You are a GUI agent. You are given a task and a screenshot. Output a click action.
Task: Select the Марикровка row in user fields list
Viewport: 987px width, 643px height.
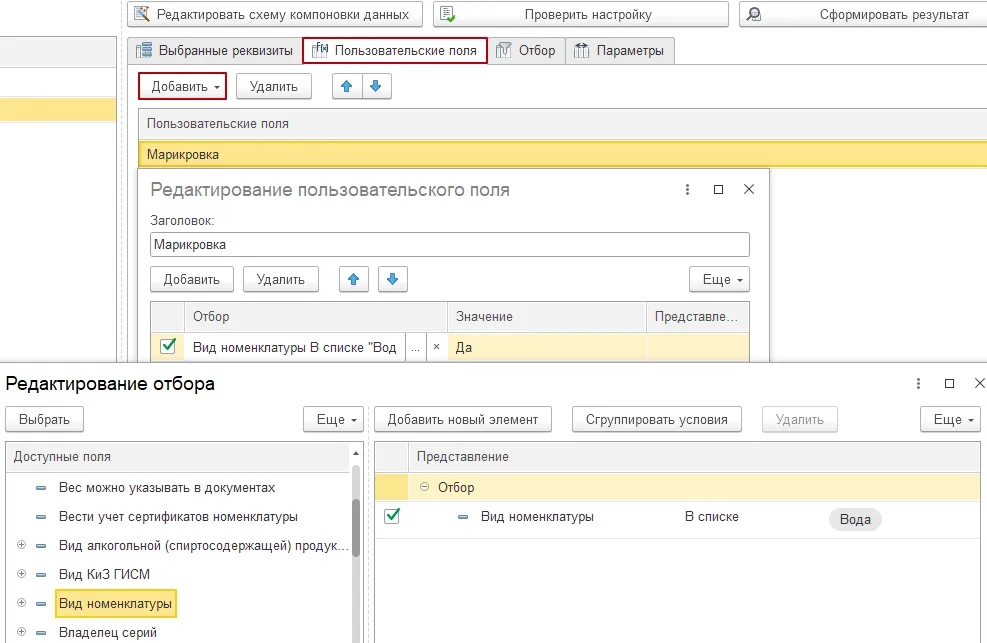(563, 155)
